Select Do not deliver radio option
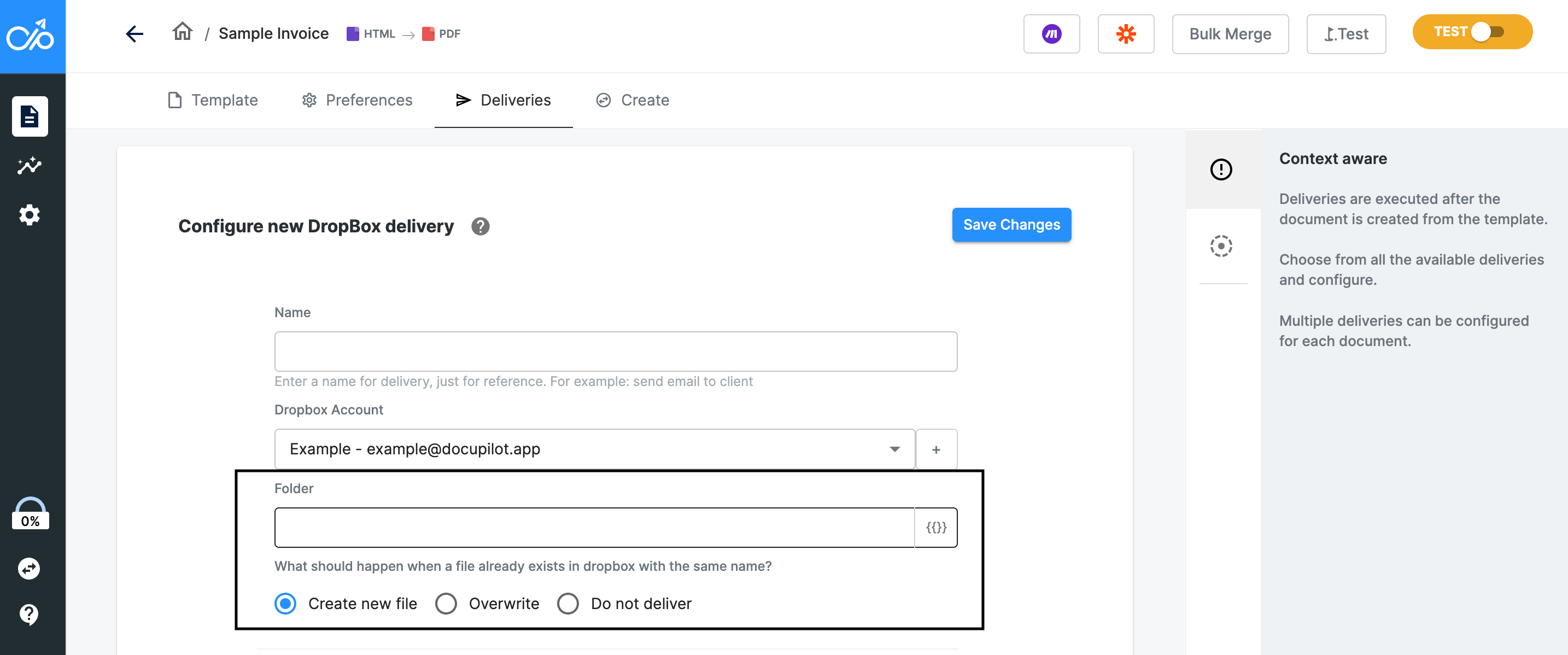Image resolution: width=1568 pixels, height=655 pixels. pyautogui.click(x=568, y=603)
